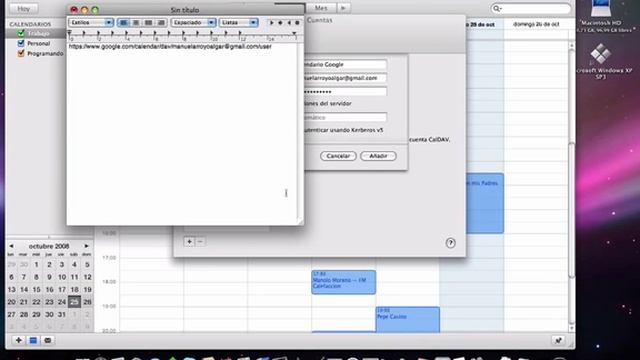Click the Cancelar button

tap(338, 156)
